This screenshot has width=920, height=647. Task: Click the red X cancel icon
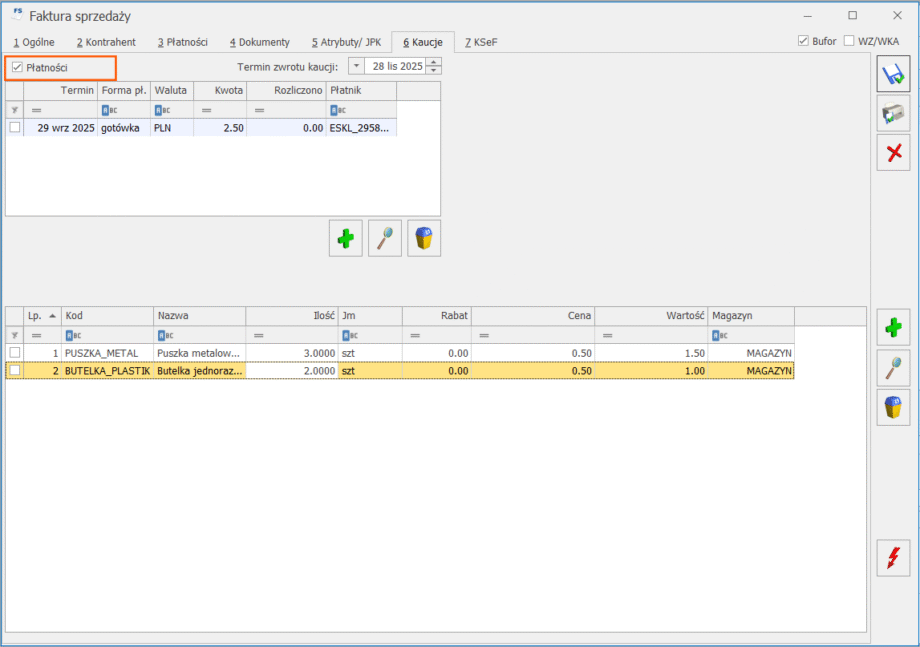893,152
